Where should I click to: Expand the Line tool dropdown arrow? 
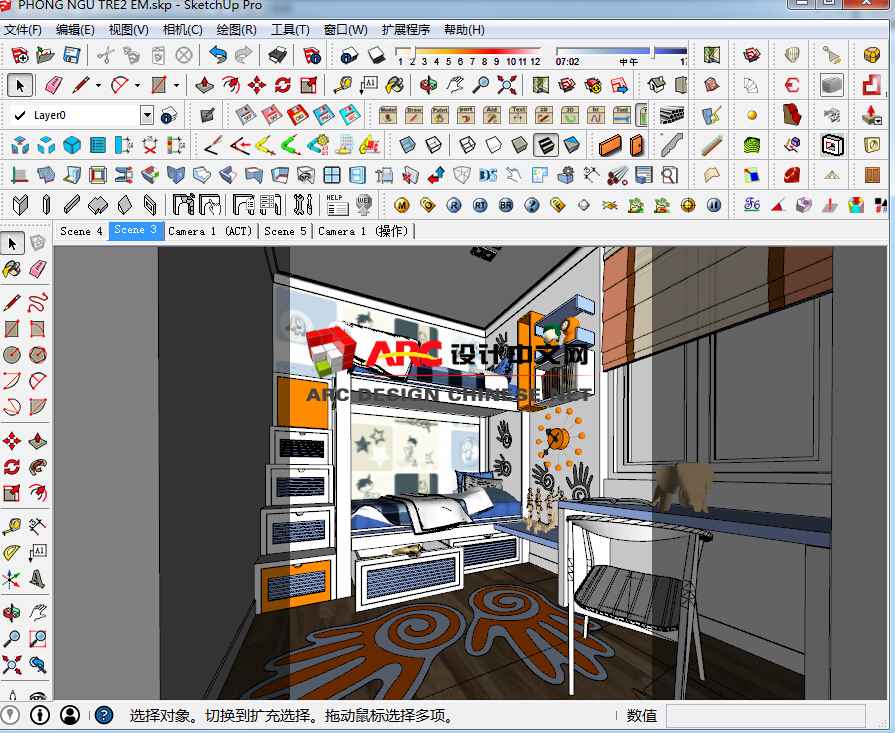pyautogui.click(x=98, y=86)
